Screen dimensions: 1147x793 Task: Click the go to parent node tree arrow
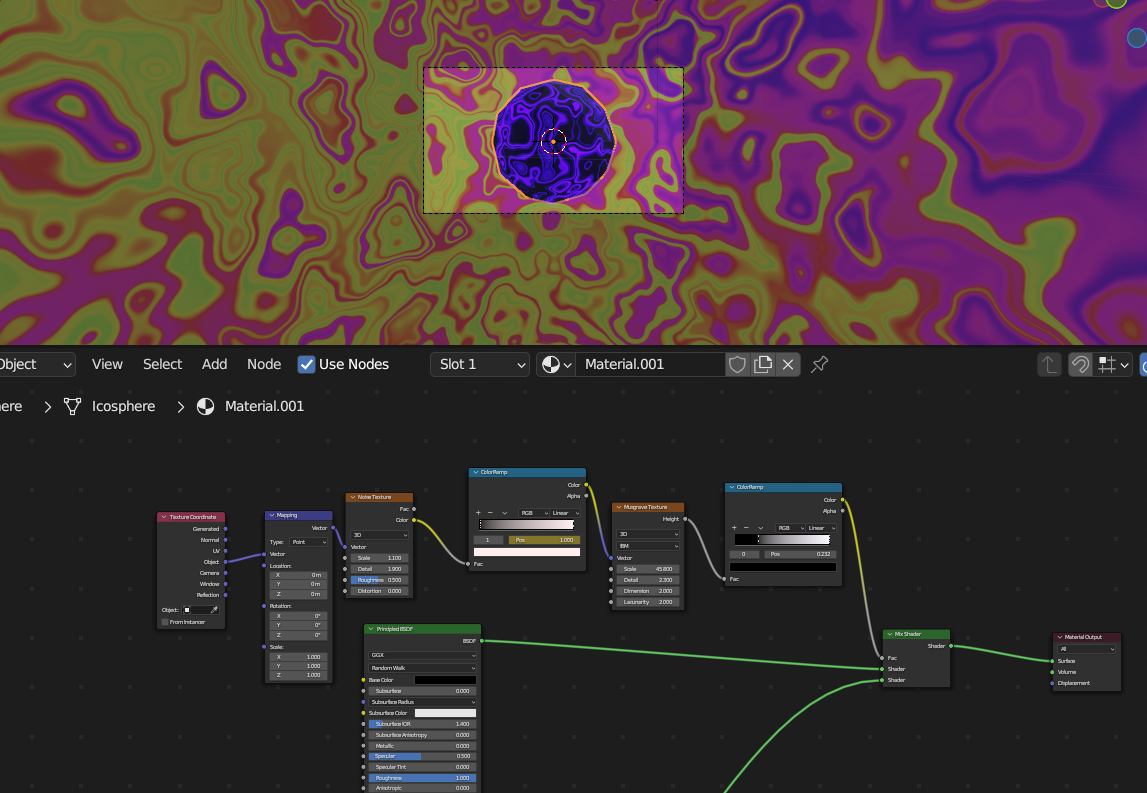[1049, 364]
